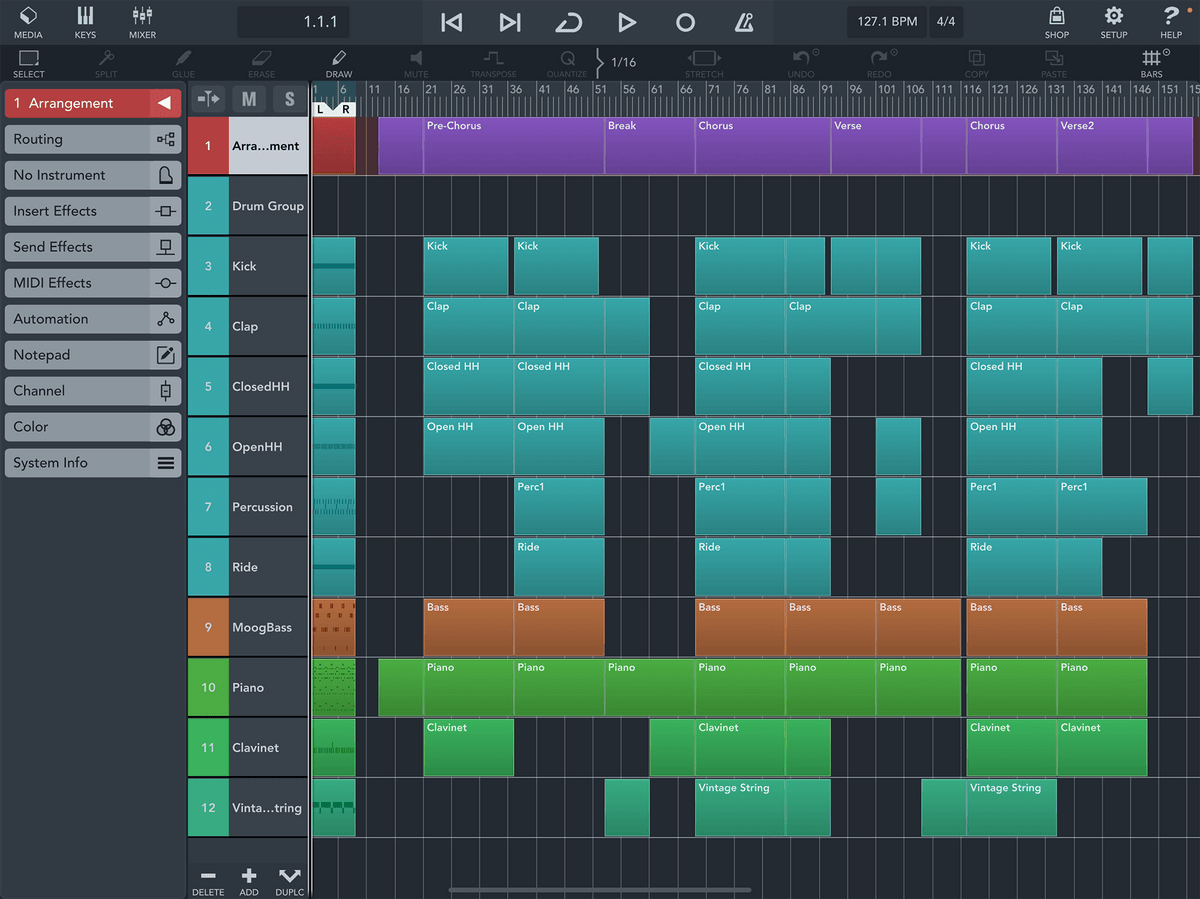Select the Glue tool
The height and width of the screenshot is (899, 1200).
pos(183,63)
